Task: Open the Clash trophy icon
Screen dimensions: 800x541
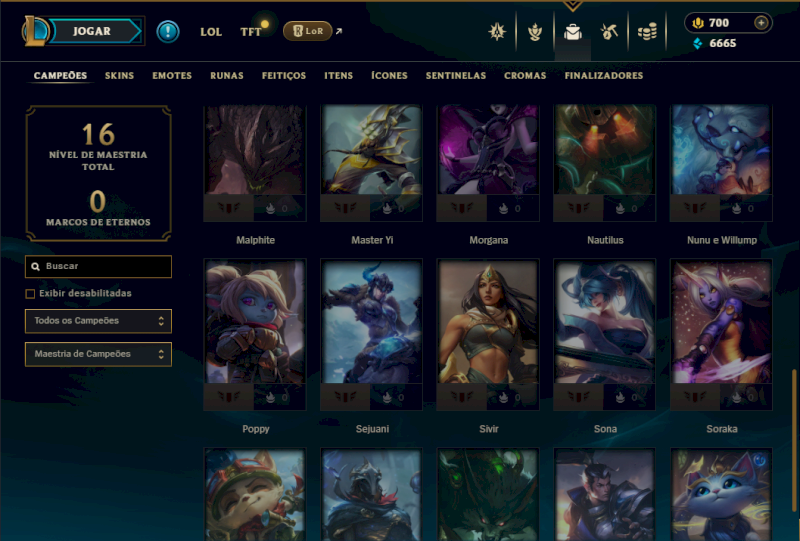Action: pyautogui.click(x=535, y=32)
